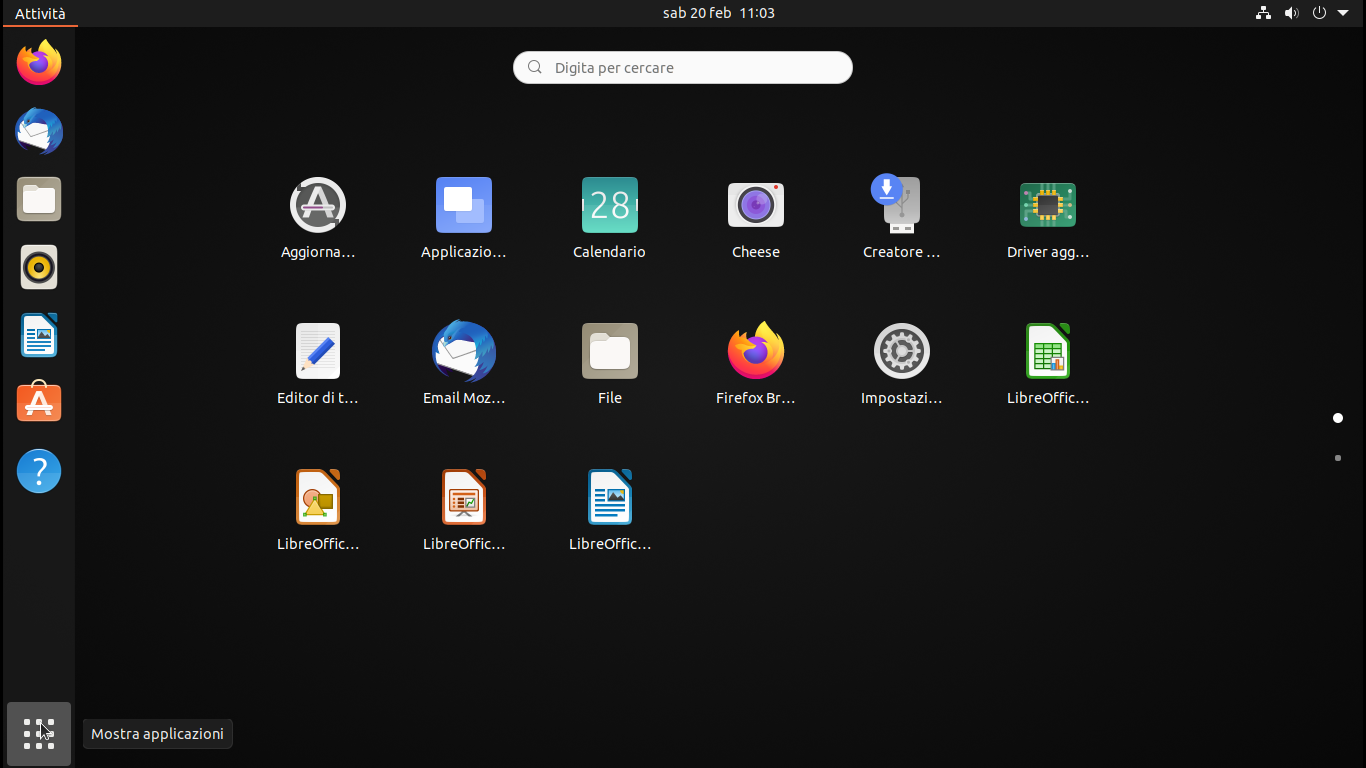Screen dimensions: 1366x768
Task: Select the first app page indicator dot
Action: tap(1338, 418)
